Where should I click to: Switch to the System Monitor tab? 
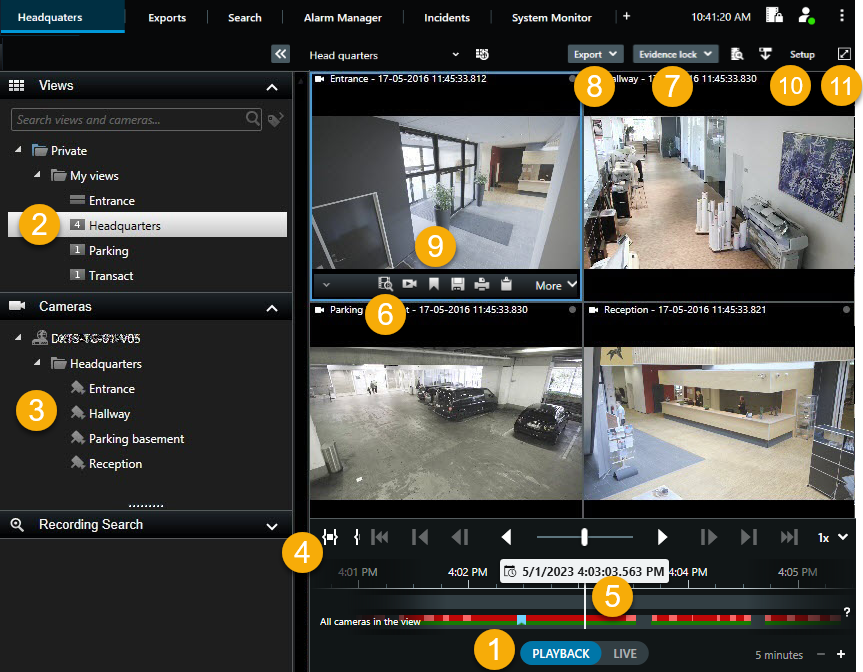551,17
